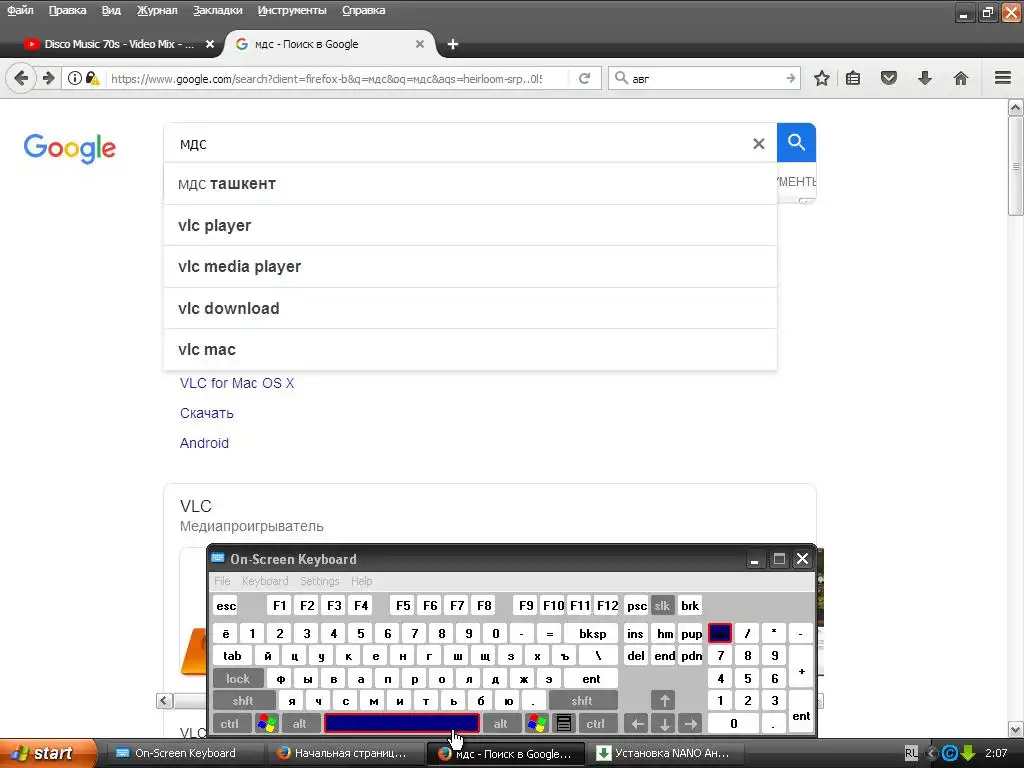Open the Firefox hamburger menu
The image size is (1024, 768).
[x=1003, y=78]
